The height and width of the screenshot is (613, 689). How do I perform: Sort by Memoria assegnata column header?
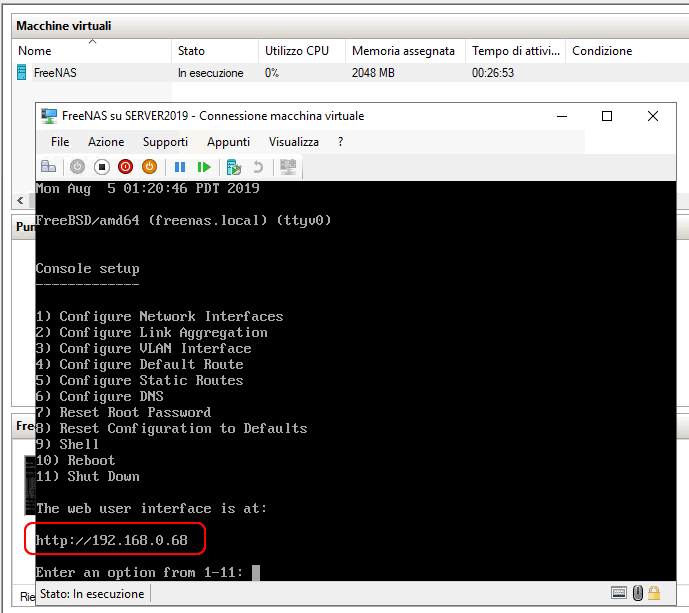point(405,51)
